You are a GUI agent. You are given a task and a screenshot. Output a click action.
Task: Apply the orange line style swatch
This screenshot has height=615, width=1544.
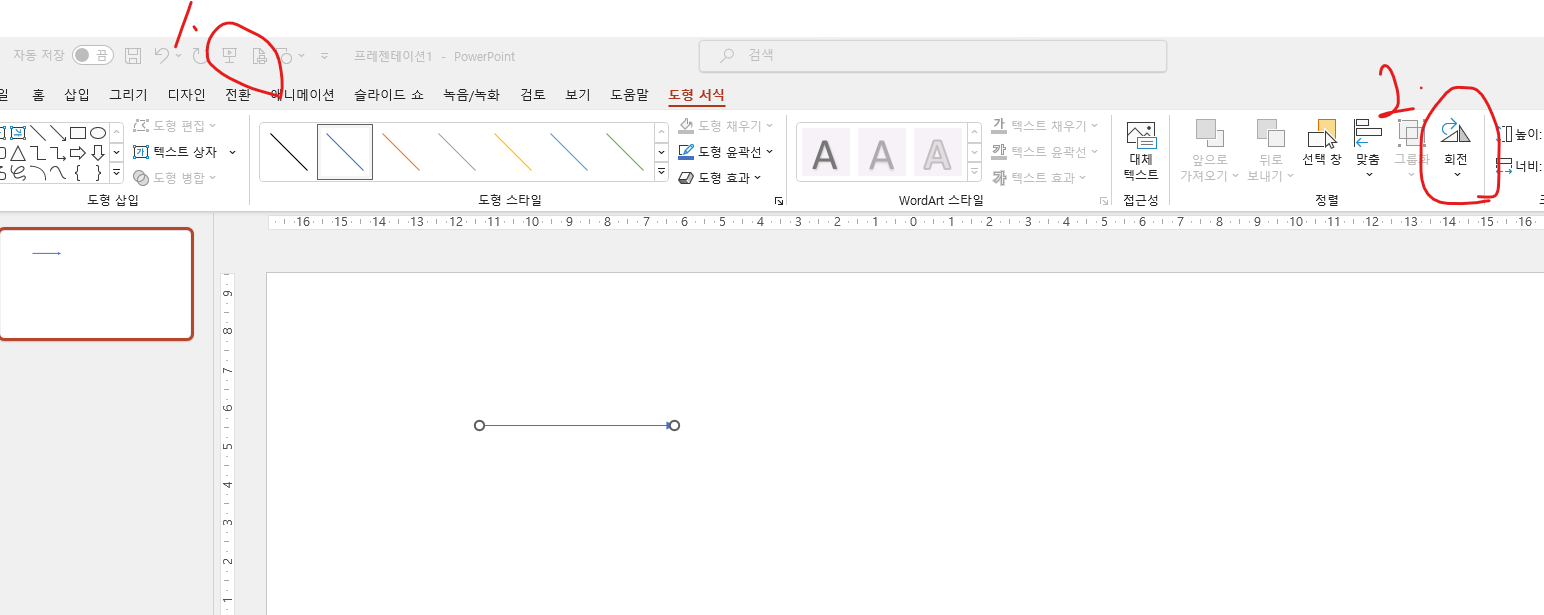(x=401, y=152)
